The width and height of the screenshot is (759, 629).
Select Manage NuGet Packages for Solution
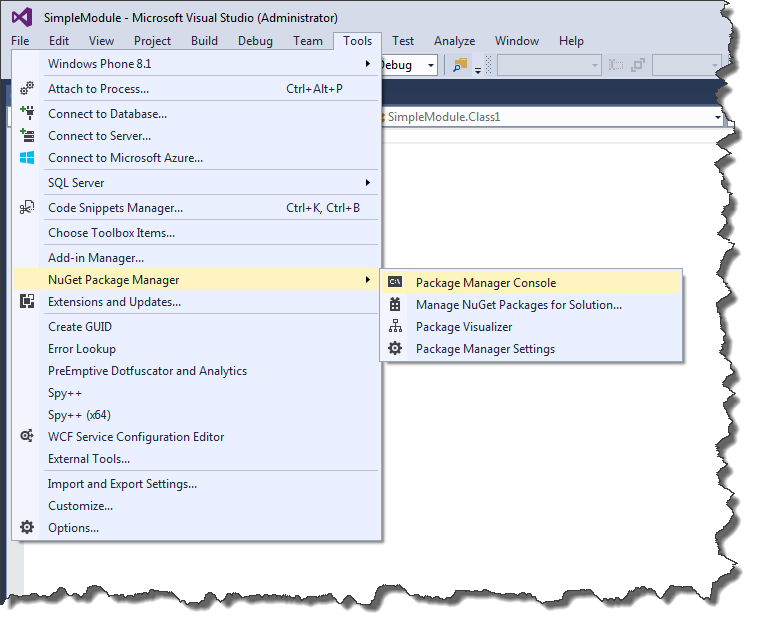pos(518,305)
